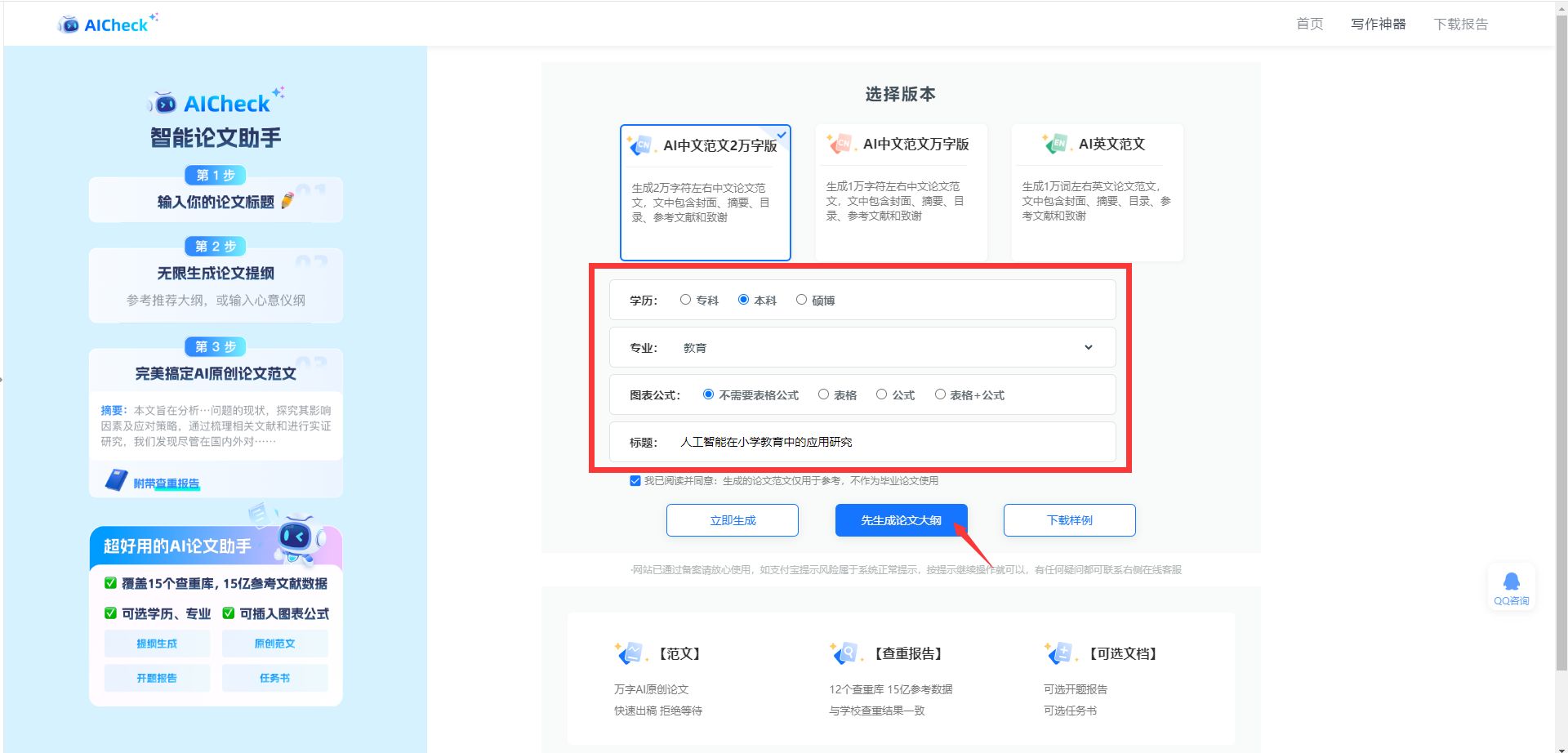Viewport: 1568px width, 753px height.
Task: Click the CN icon on 万字版 card
Action: tap(840, 144)
